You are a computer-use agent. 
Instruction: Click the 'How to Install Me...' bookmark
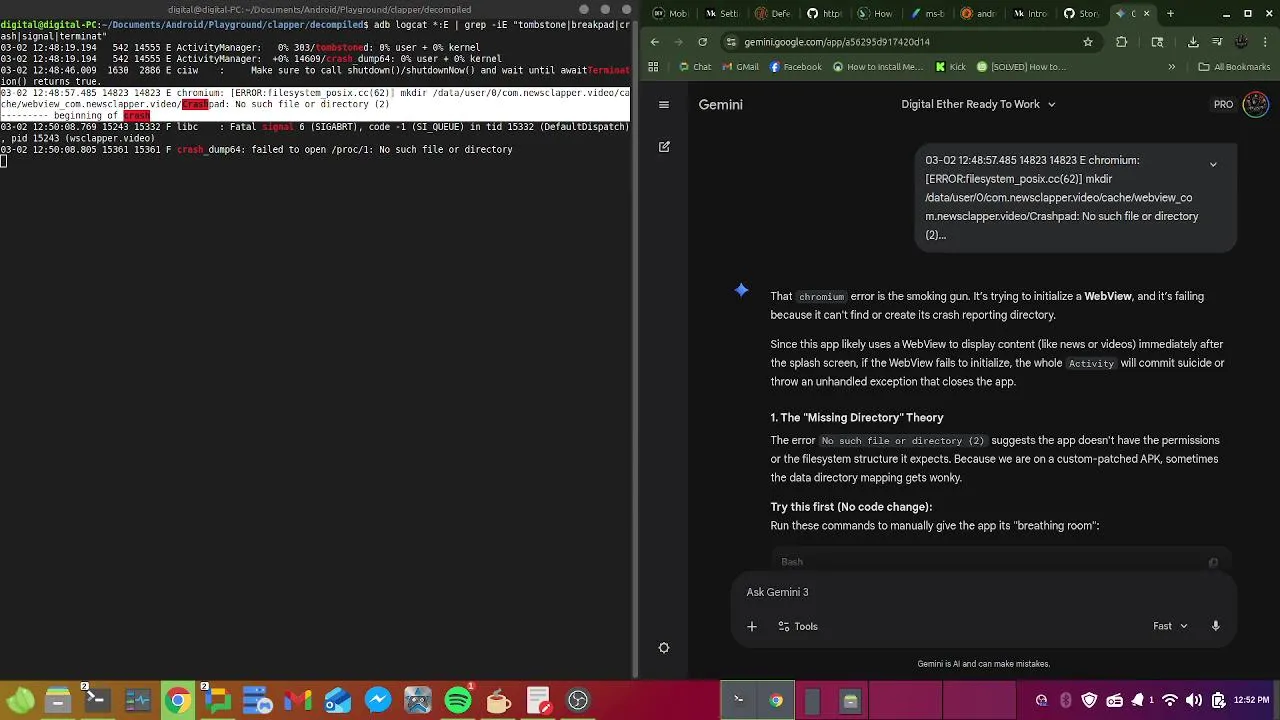(877, 67)
